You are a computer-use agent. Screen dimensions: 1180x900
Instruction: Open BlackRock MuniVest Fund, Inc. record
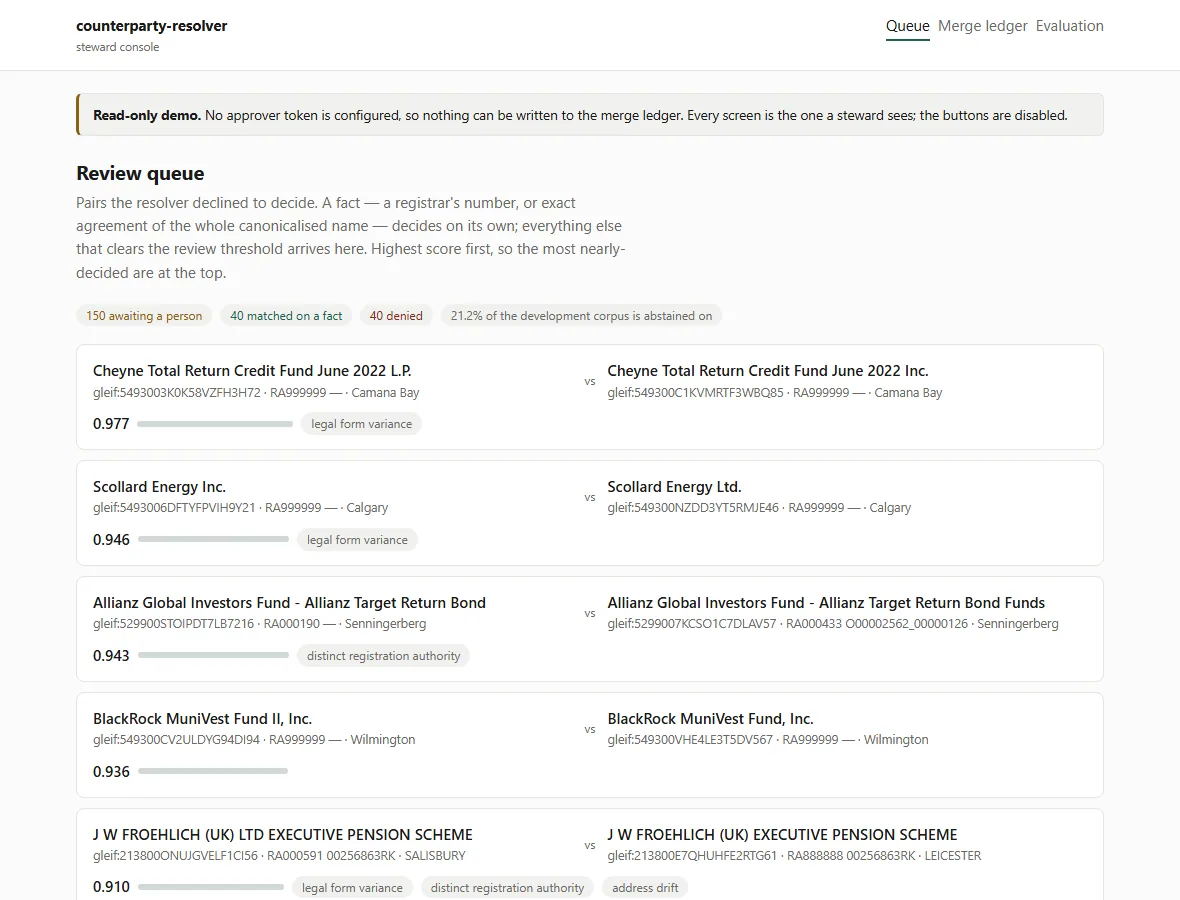point(710,719)
